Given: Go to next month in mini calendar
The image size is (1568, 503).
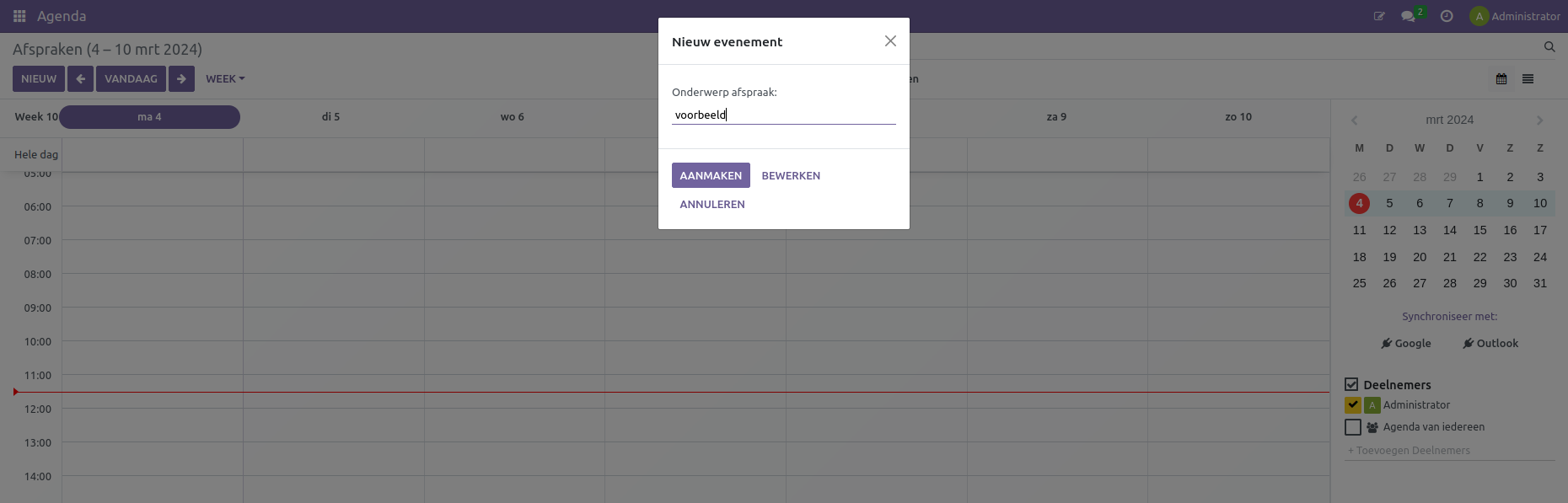Looking at the screenshot, I should pyautogui.click(x=1539, y=120).
